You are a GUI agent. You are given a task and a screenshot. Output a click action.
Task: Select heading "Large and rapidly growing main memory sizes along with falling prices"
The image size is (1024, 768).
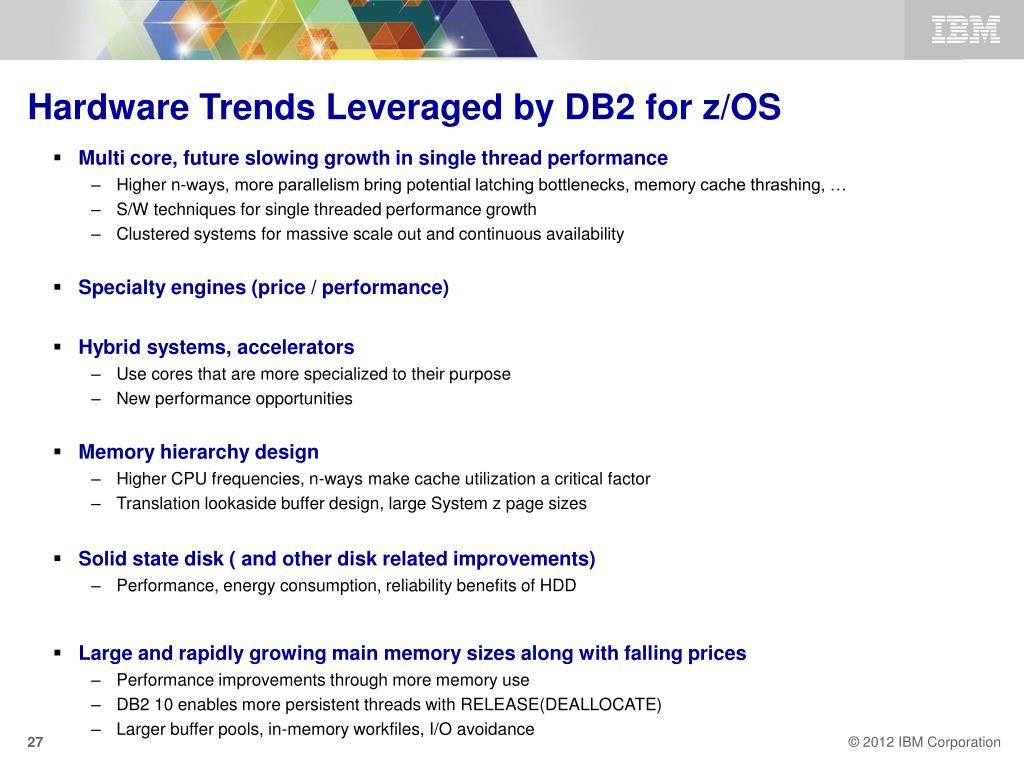412,653
